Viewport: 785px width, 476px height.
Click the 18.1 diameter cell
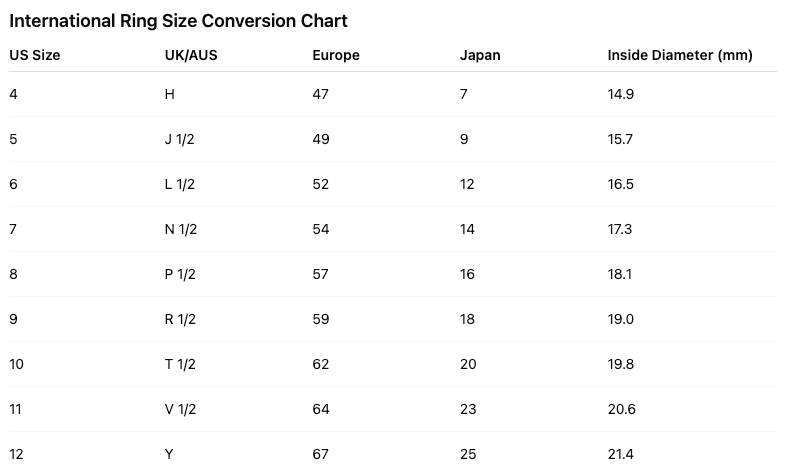point(620,274)
